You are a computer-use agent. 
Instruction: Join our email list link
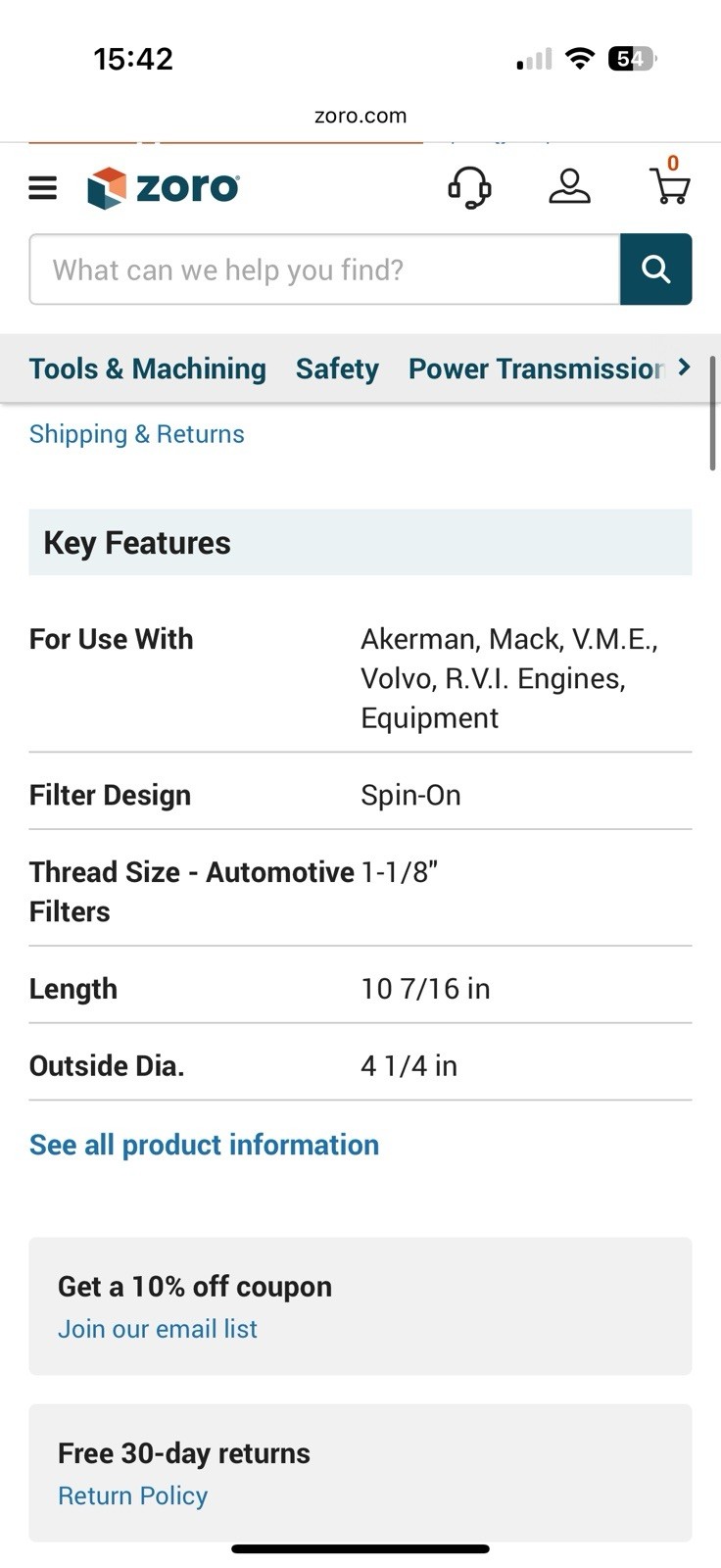tap(158, 1329)
